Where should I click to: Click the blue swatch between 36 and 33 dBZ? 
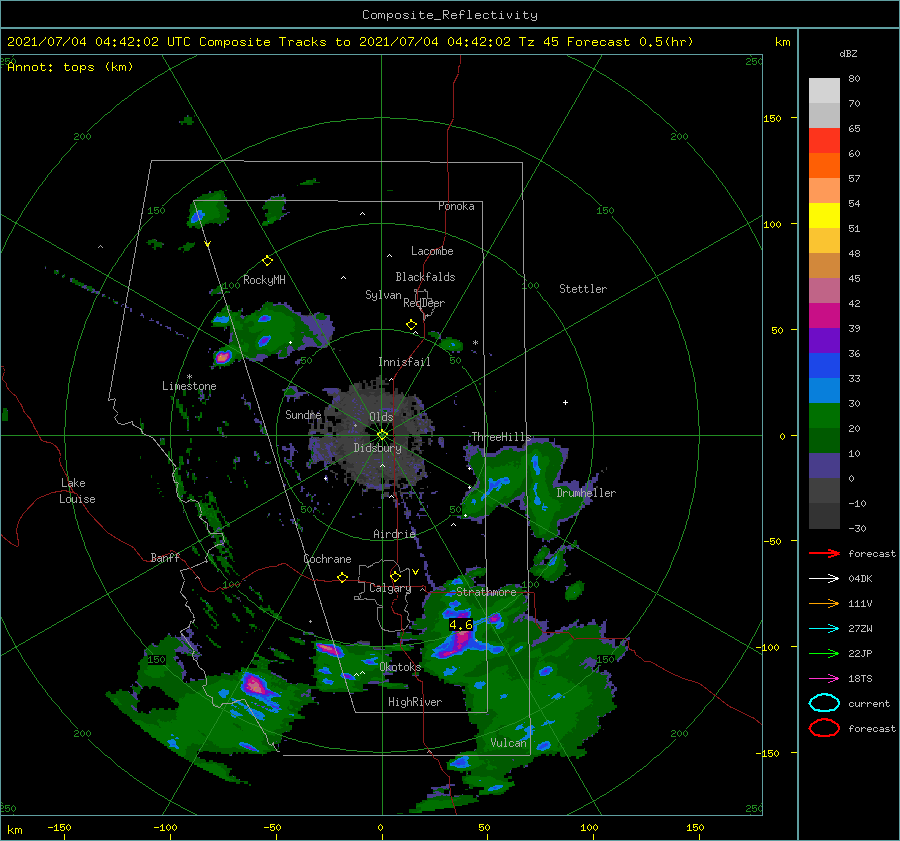(824, 366)
